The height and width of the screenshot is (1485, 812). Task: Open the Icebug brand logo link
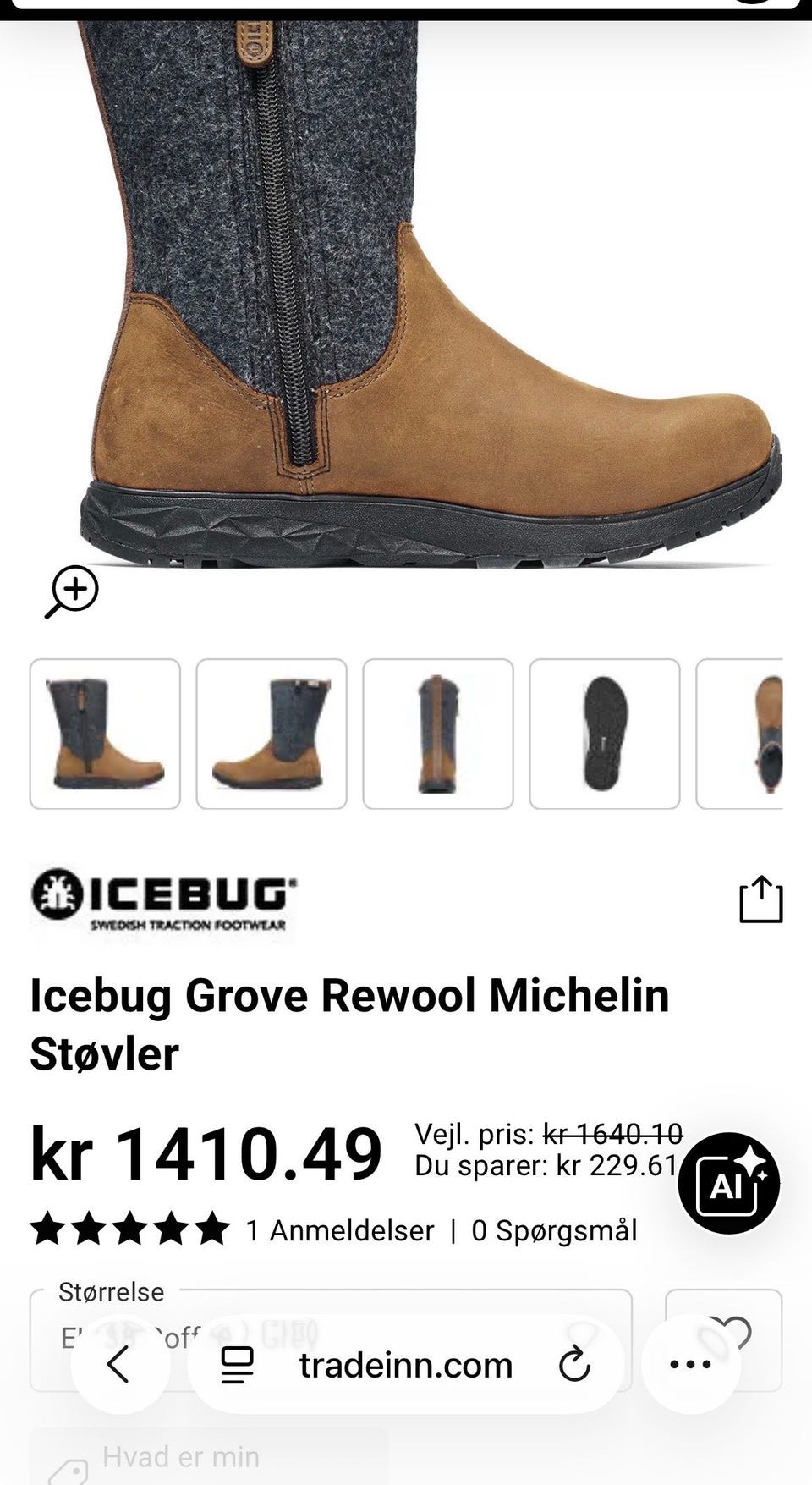click(x=163, y=899)
